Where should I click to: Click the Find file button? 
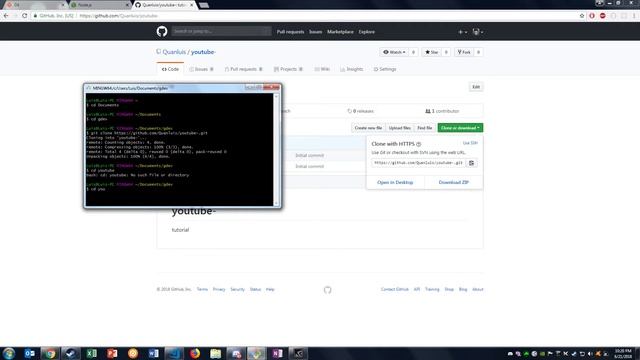(x=424, y=128)
